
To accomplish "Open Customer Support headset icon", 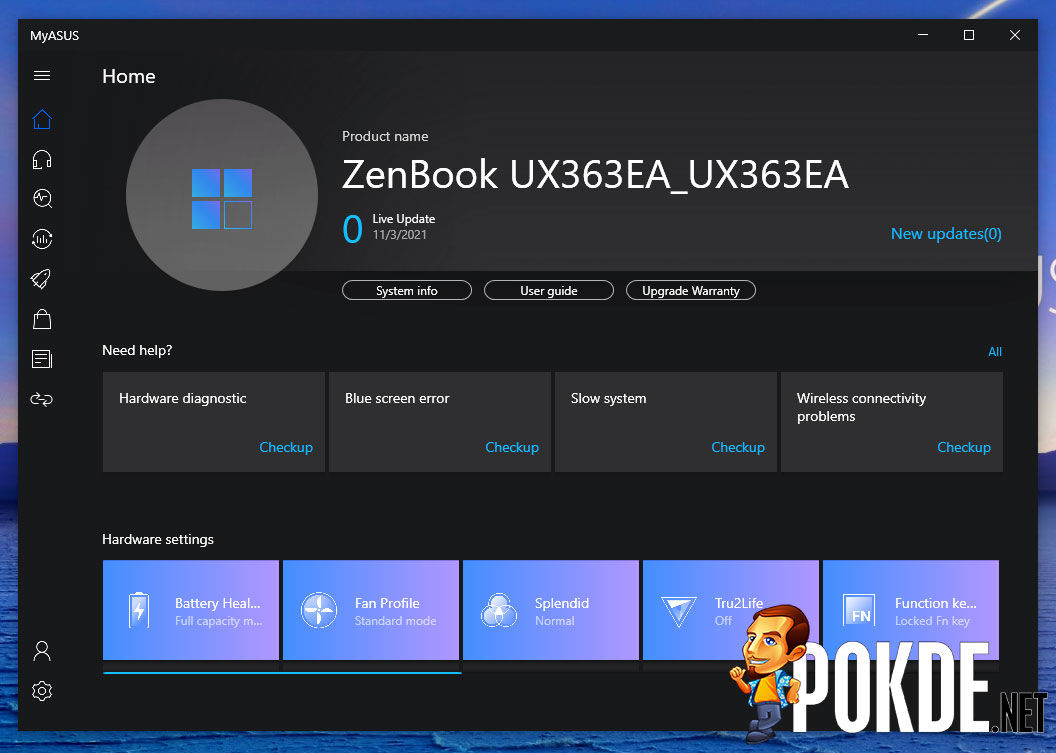I will click(42, 159).
